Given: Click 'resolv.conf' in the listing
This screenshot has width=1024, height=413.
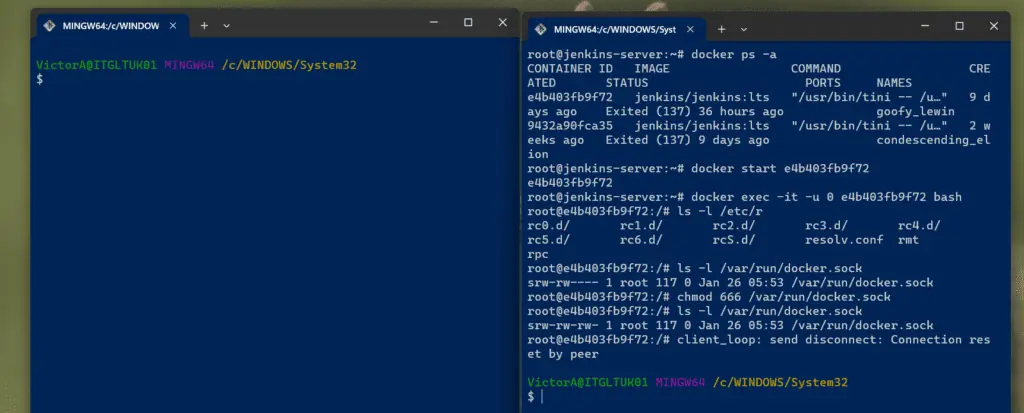Looking at the screenshot, I should 844,240.
